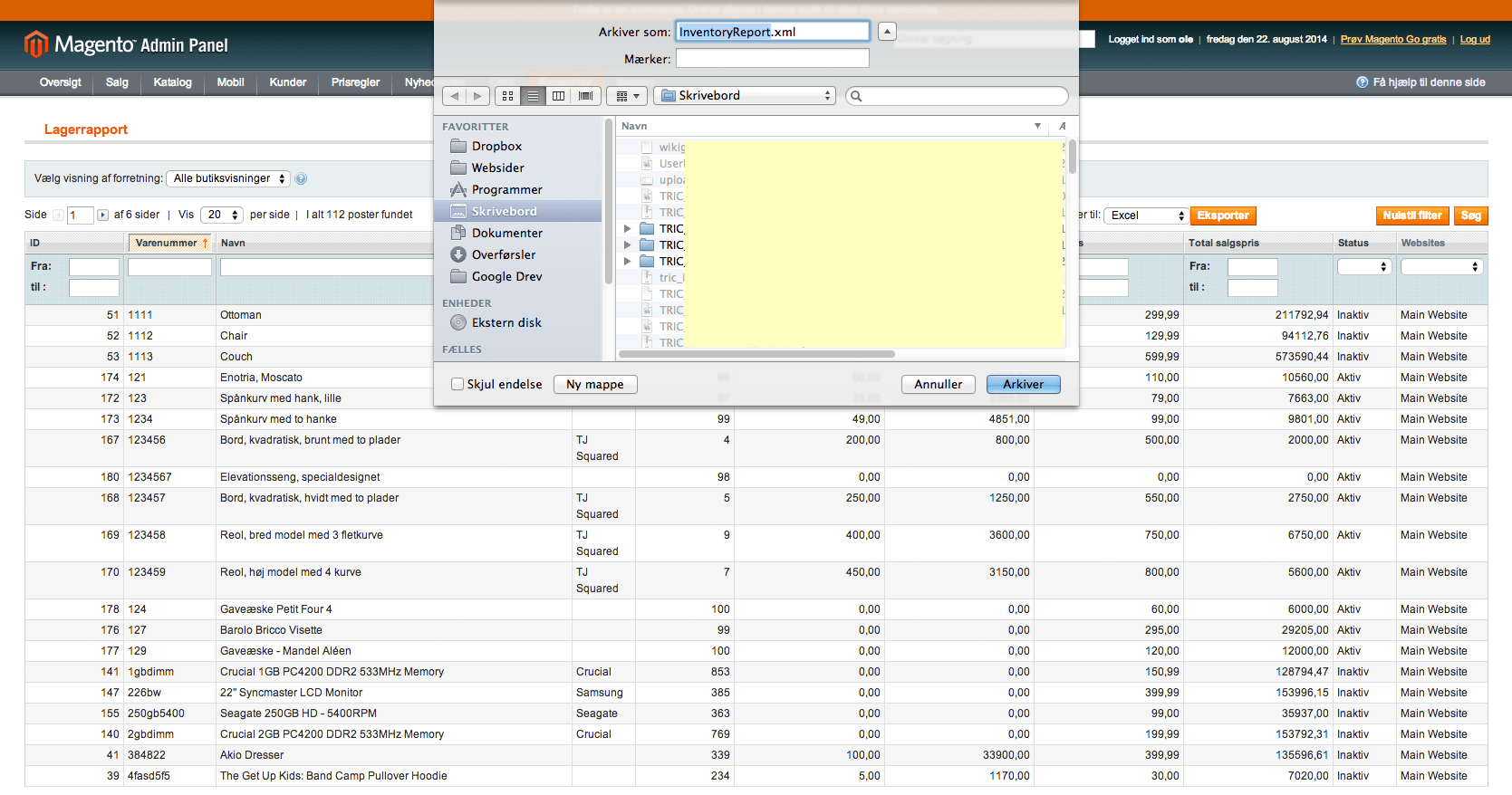Switch to icon view in save dialog

point(507,96)
